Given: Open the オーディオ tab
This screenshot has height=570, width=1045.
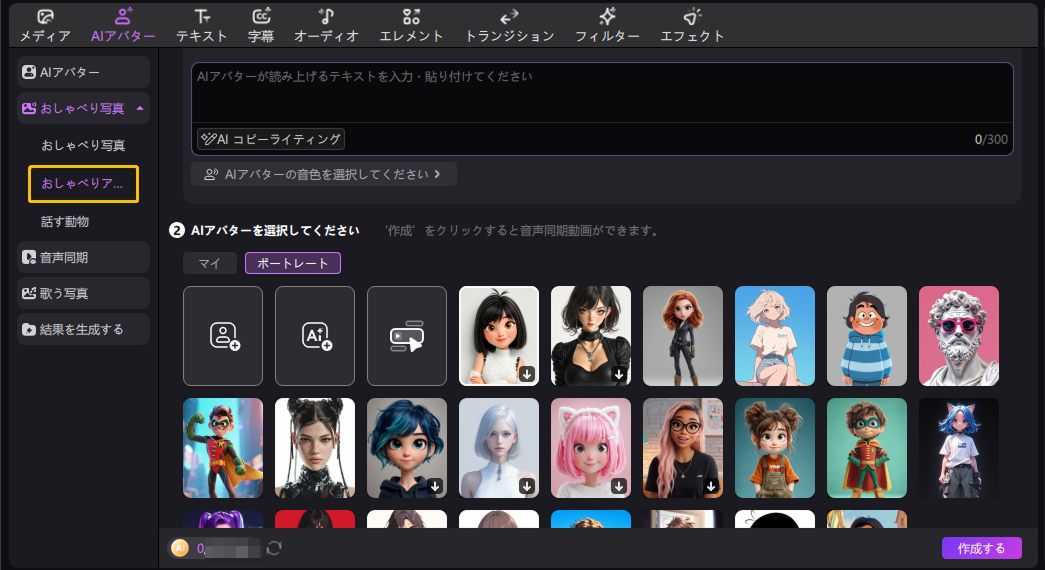Looking at the screenshot, I should (x=326, y=26).
